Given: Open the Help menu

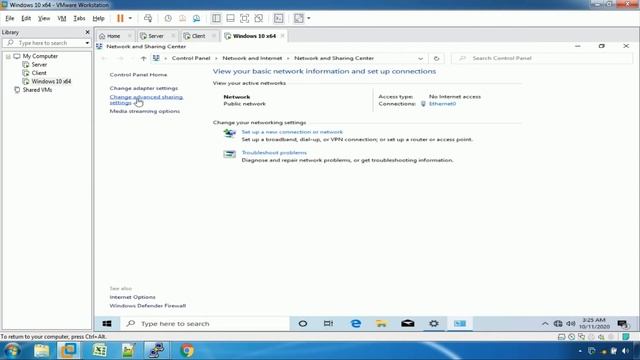Looking at the screenshot, I should click(x=98, y=18).
